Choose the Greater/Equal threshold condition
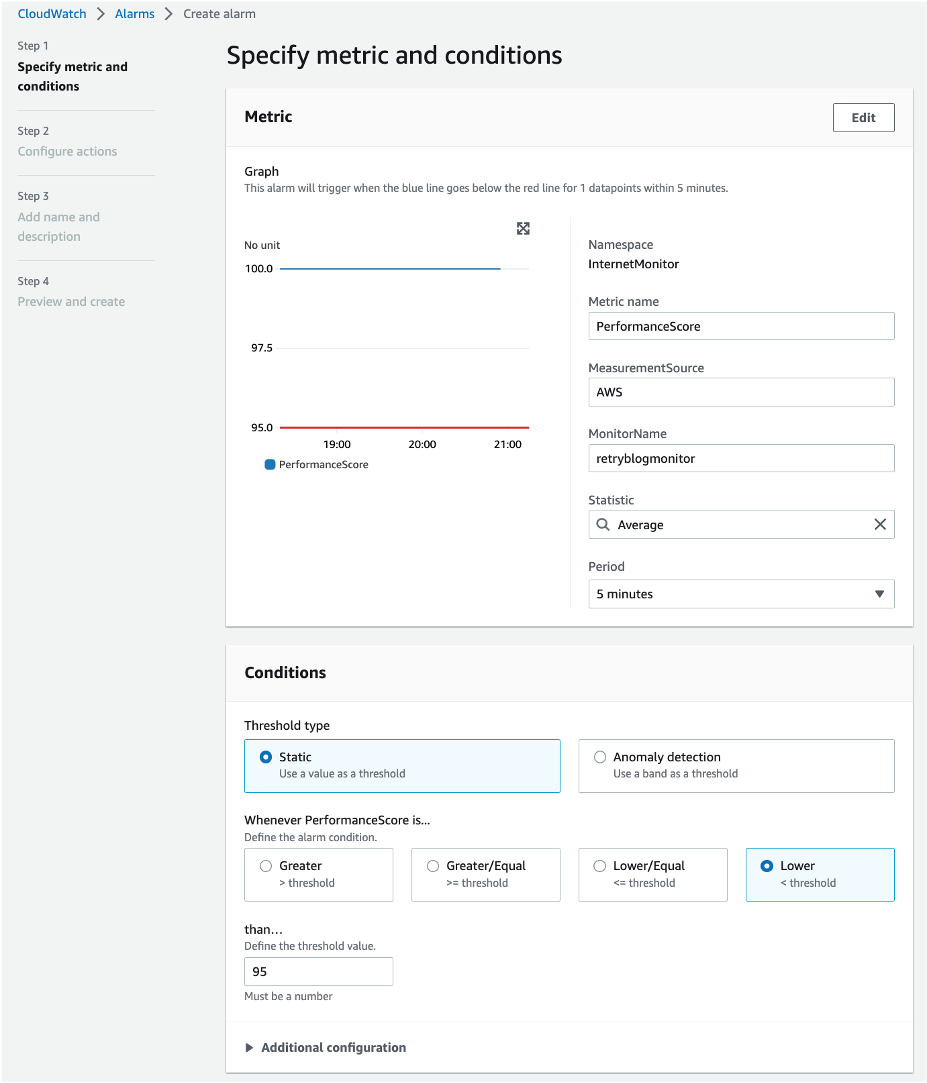This screenshot has width=927, height=1083. [x=433, y=866]
